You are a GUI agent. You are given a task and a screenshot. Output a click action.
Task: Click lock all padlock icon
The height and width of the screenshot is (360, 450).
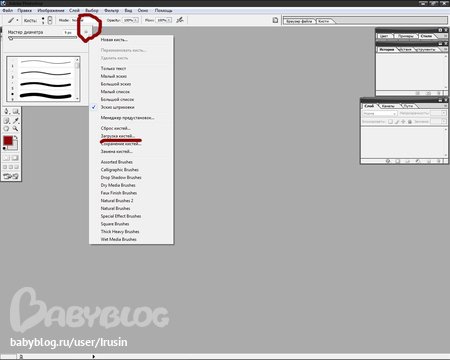pos(410,122)
